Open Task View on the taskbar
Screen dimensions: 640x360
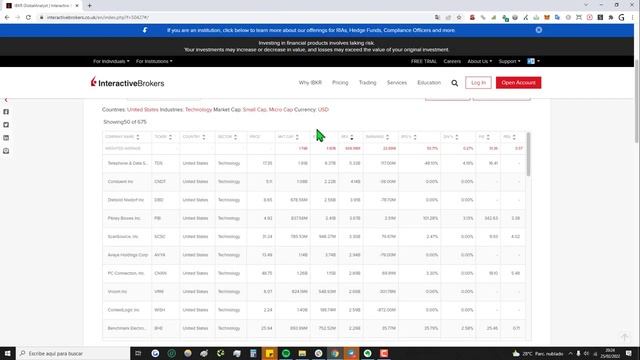138,353
